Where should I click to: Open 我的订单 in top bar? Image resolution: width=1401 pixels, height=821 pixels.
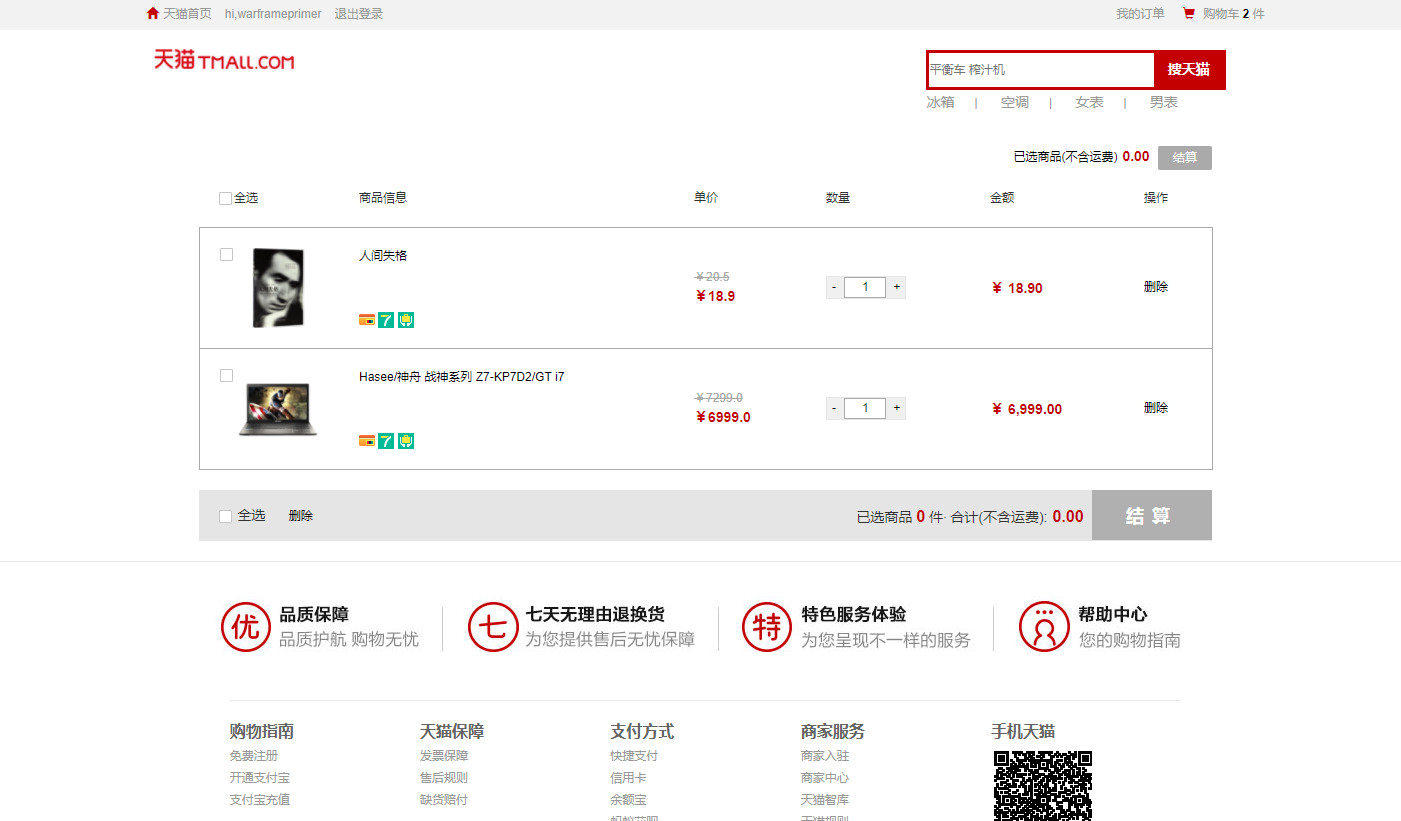pos(1141,14)
